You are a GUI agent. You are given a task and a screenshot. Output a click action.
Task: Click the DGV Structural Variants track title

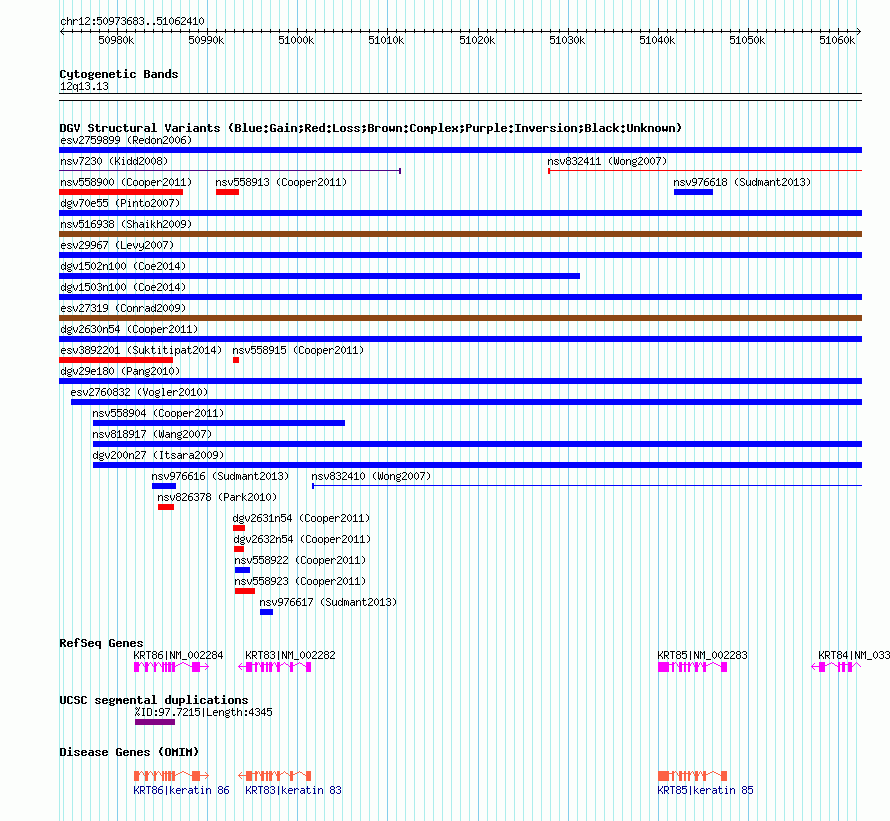pos(370,128)
